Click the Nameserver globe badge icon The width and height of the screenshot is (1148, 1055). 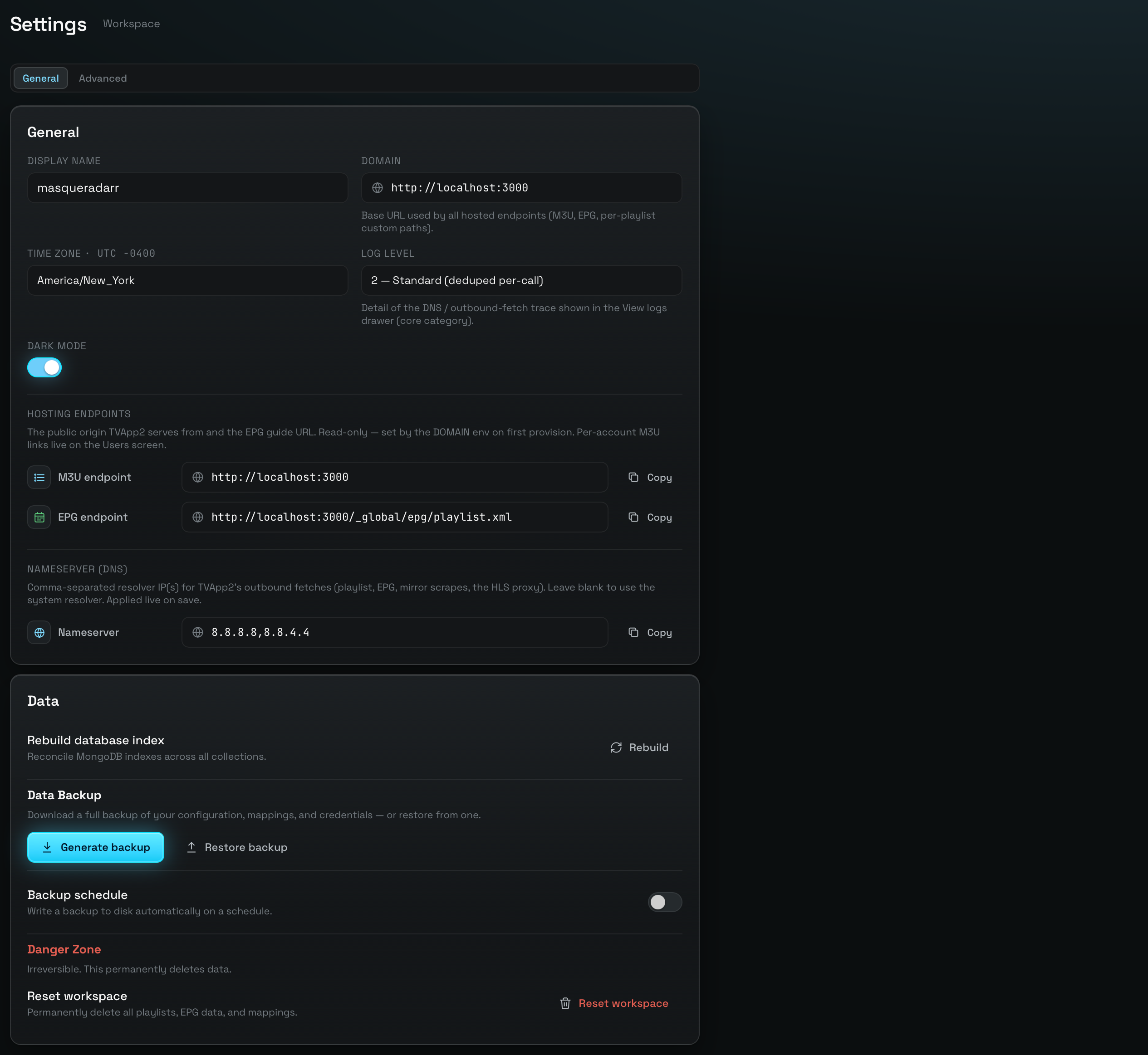[x=39, y=633]
